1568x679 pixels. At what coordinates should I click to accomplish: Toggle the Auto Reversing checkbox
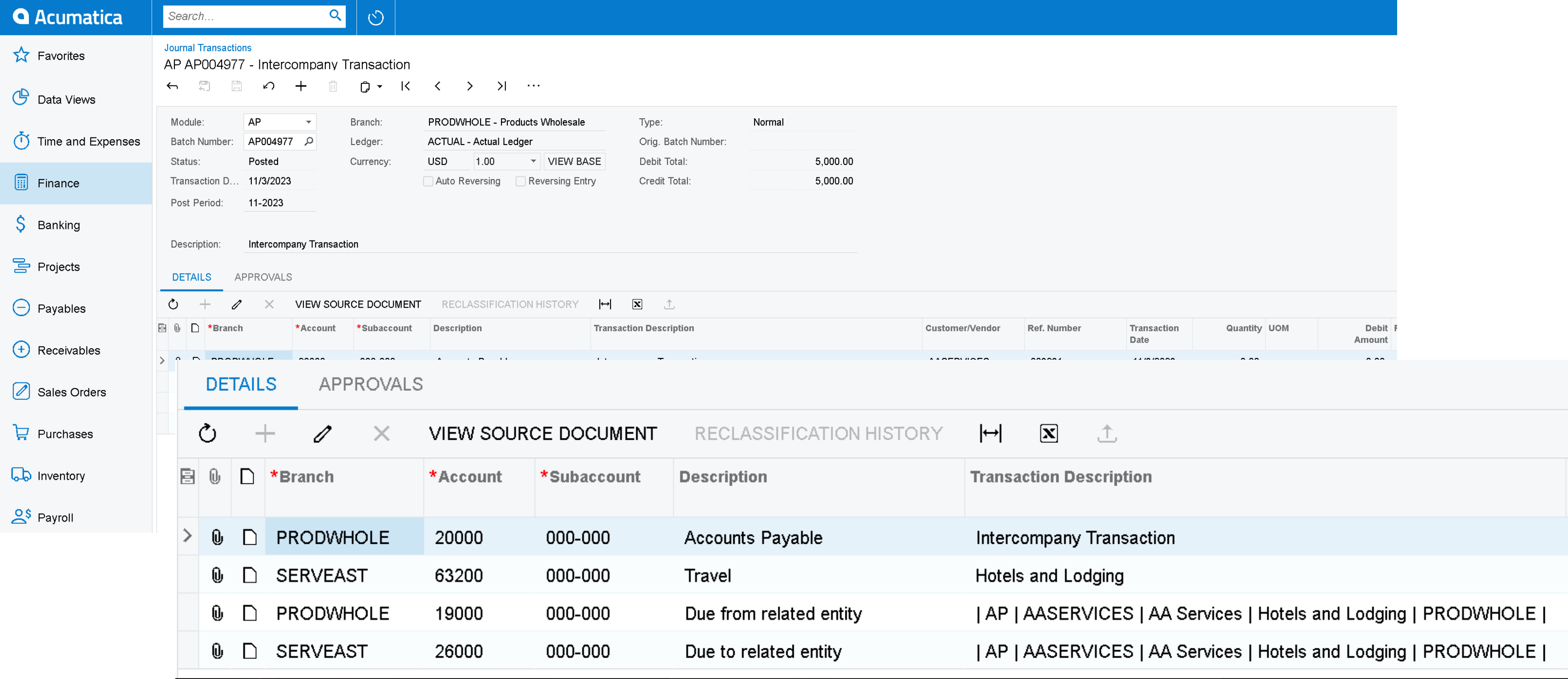(428, 181)
